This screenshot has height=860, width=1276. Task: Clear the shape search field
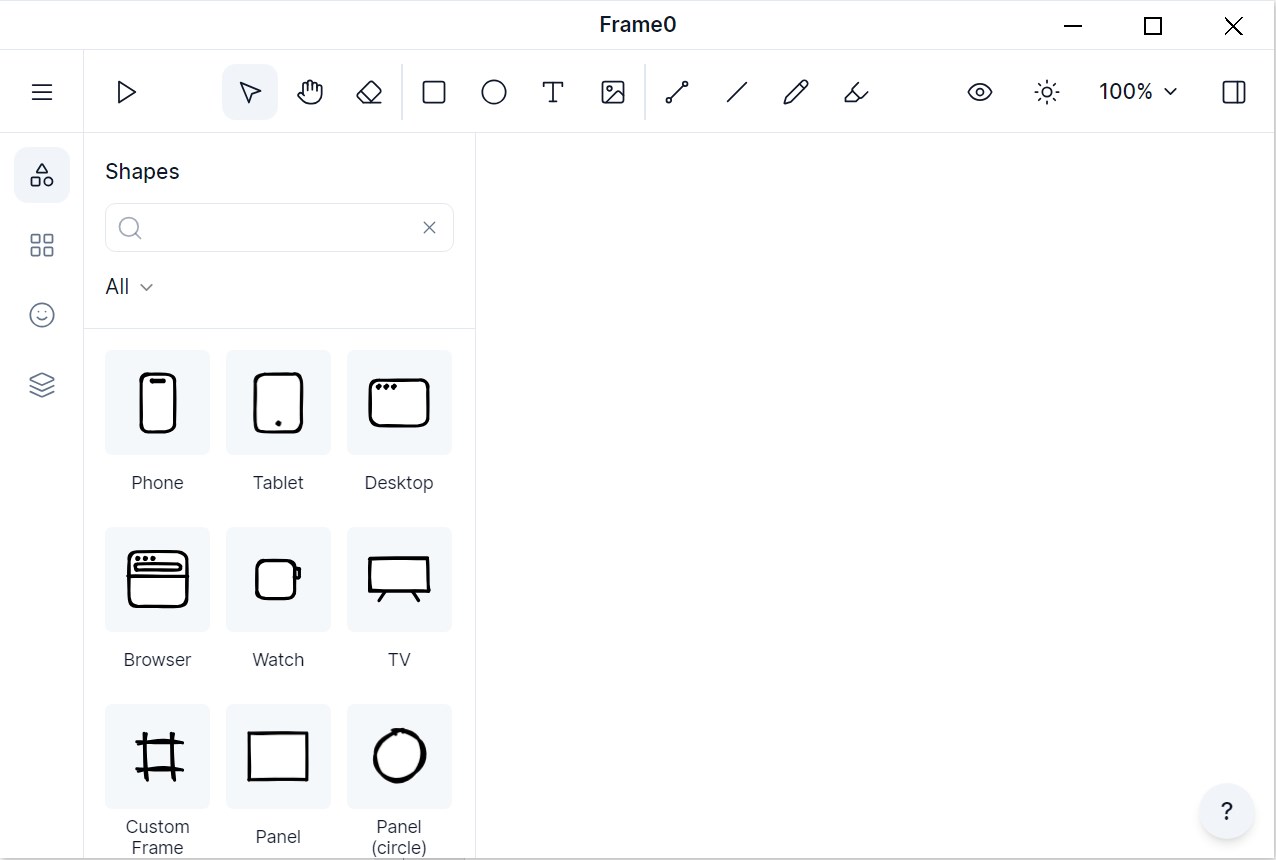(x=429, y=228)
